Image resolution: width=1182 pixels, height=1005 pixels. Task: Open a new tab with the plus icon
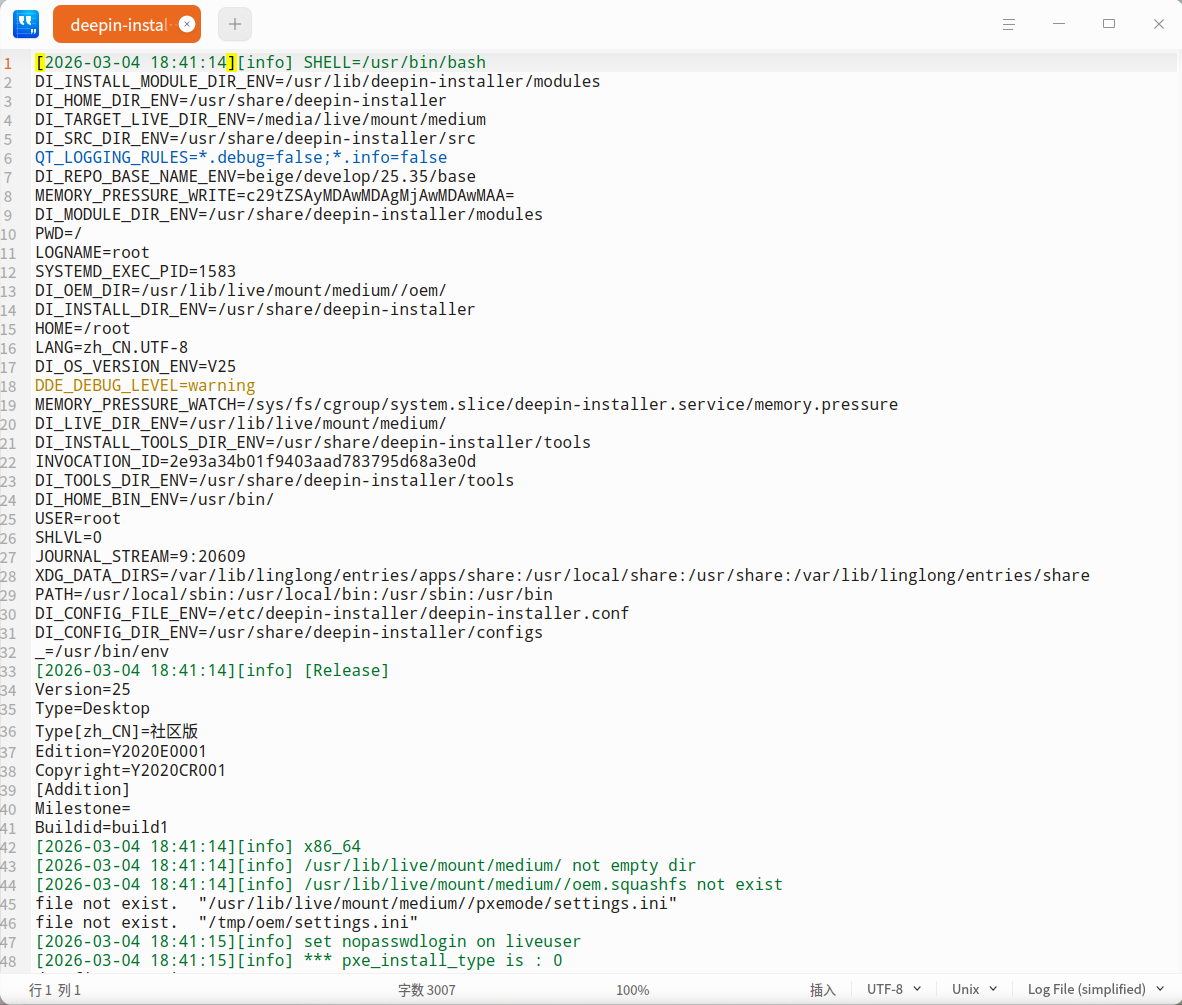tap(234, 23)
